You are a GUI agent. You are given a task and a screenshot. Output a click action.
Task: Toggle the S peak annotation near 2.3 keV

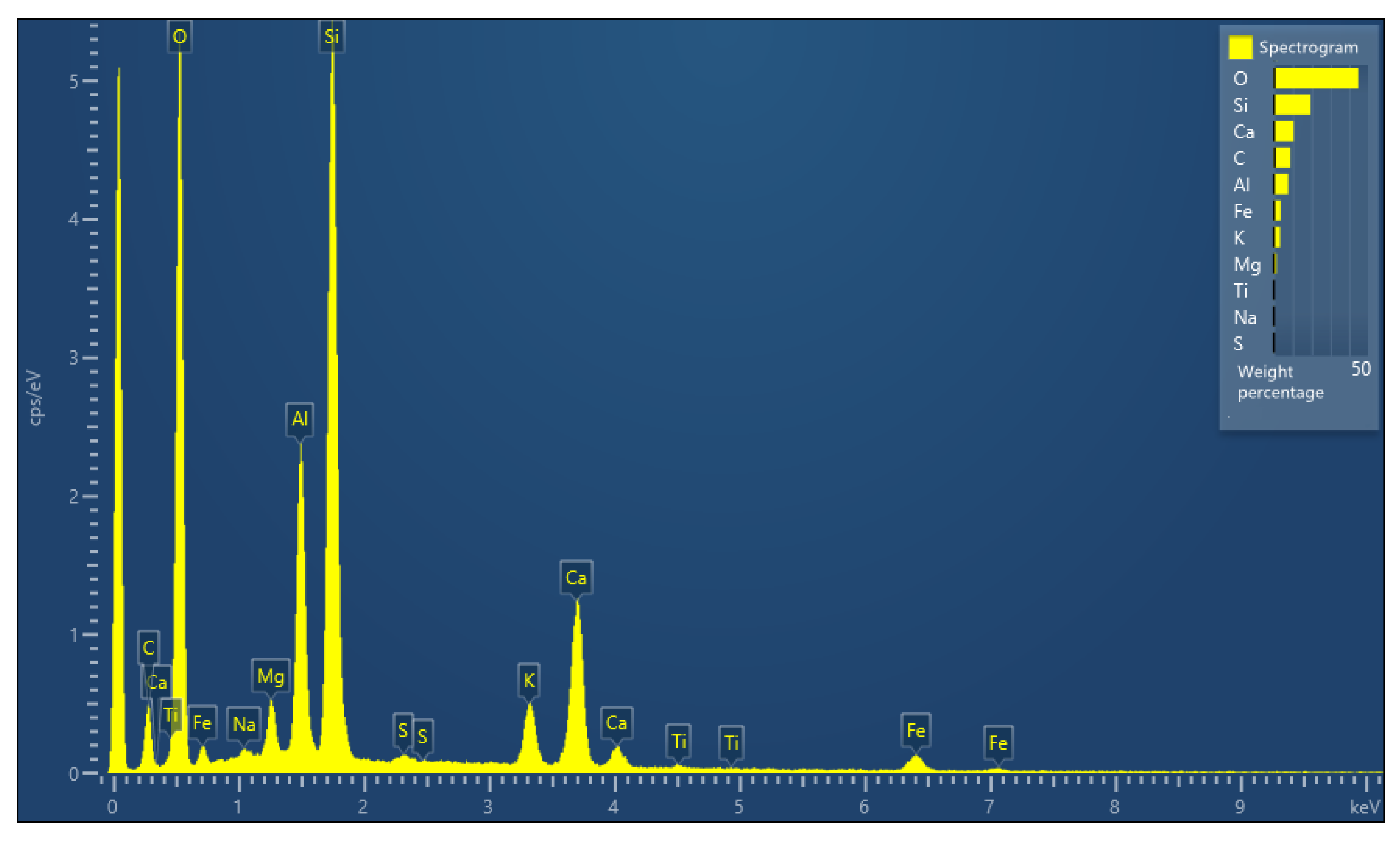(x=402, y=731)
